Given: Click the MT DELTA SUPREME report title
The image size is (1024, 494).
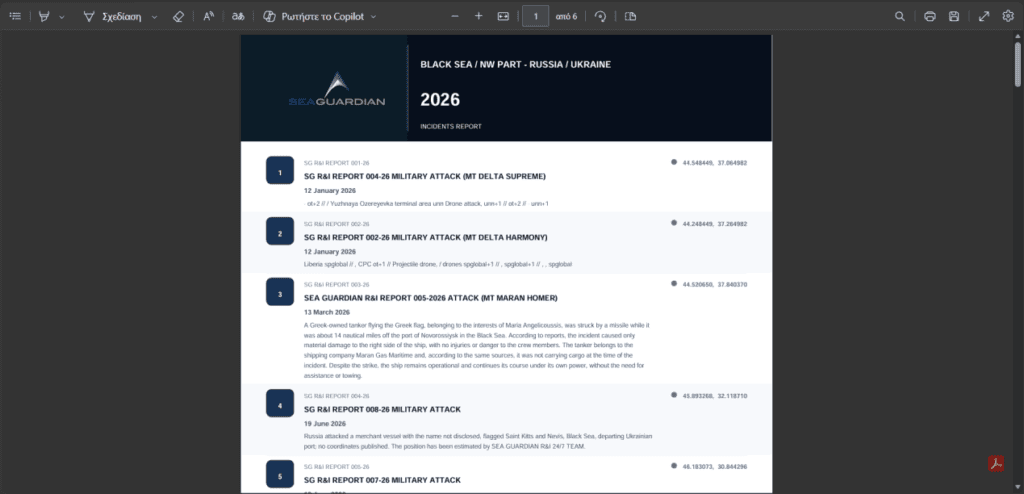Looking at the screenshot, I should pyautogui.click(x=424, y=176).
